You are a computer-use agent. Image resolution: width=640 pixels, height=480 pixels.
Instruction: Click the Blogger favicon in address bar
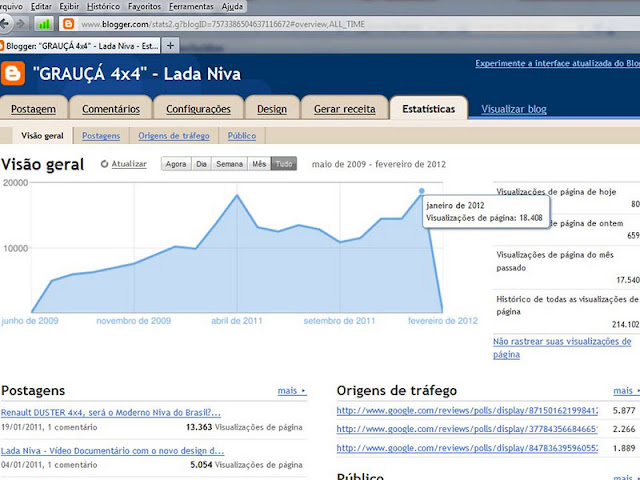69,24
